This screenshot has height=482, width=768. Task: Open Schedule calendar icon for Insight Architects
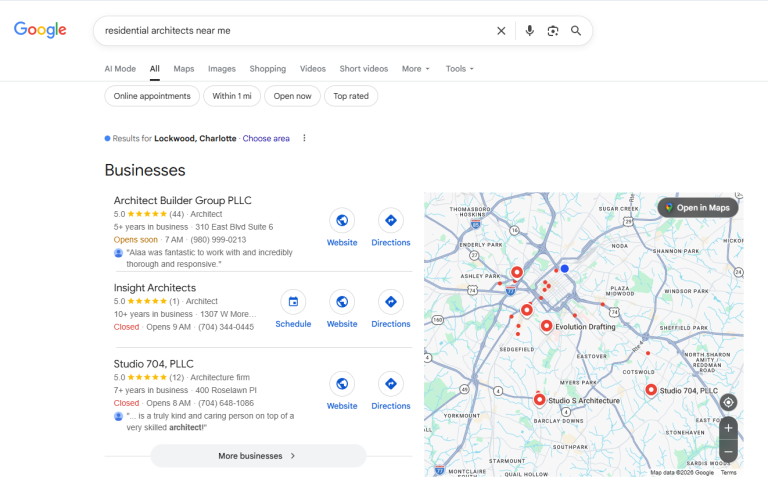coord(293,302)
